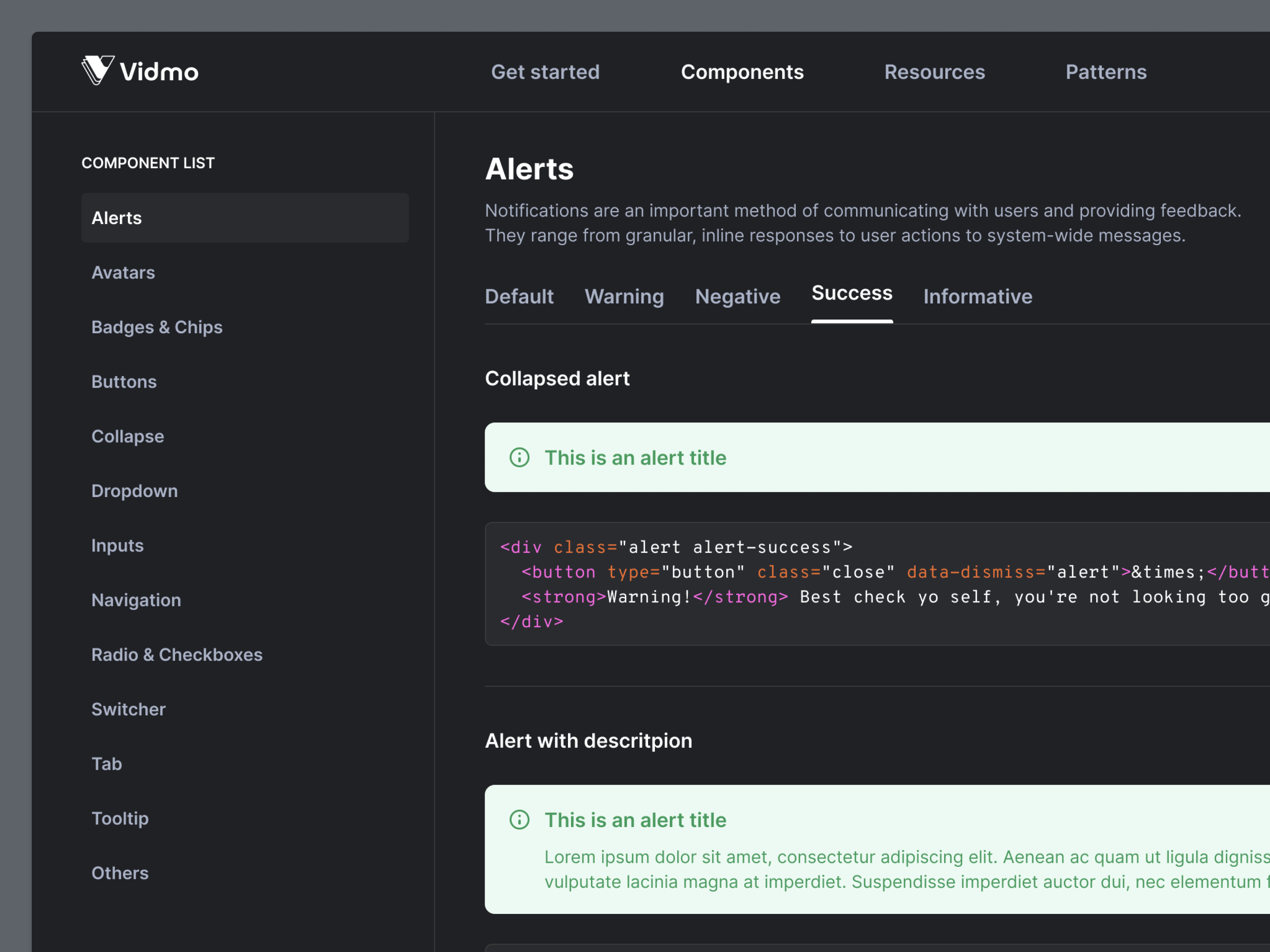
Task: Click inside the alert-success code block
Action: point(804,583)
